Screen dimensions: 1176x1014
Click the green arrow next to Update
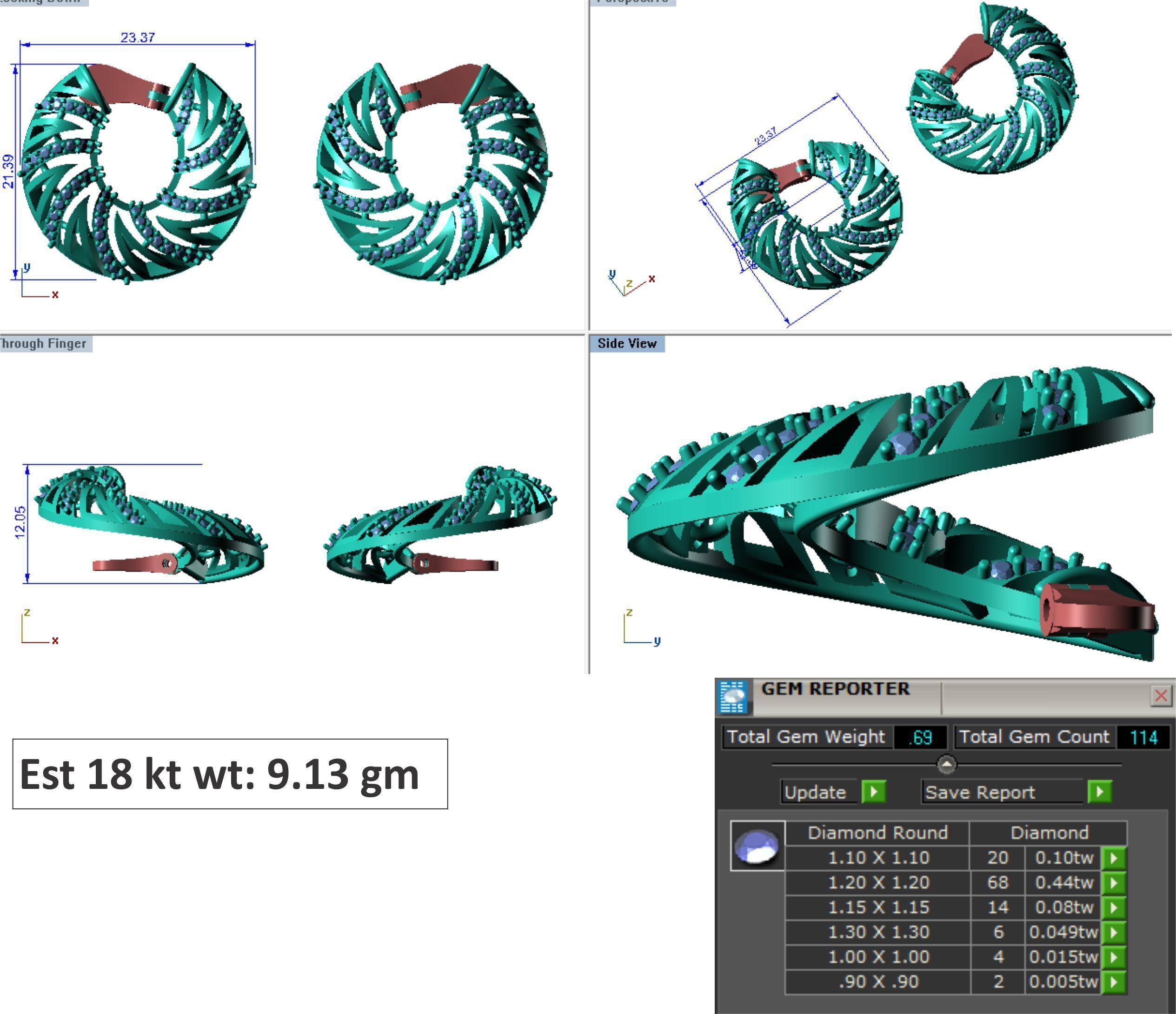coord(873,792)
